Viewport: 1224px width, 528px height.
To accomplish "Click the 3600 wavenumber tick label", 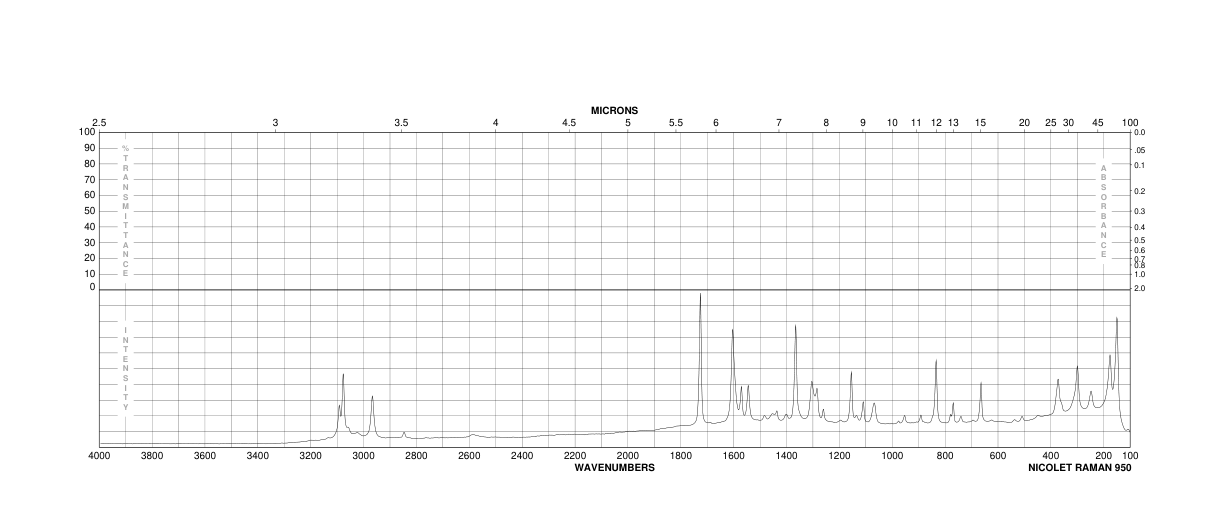I will click(x=204, y=456).
